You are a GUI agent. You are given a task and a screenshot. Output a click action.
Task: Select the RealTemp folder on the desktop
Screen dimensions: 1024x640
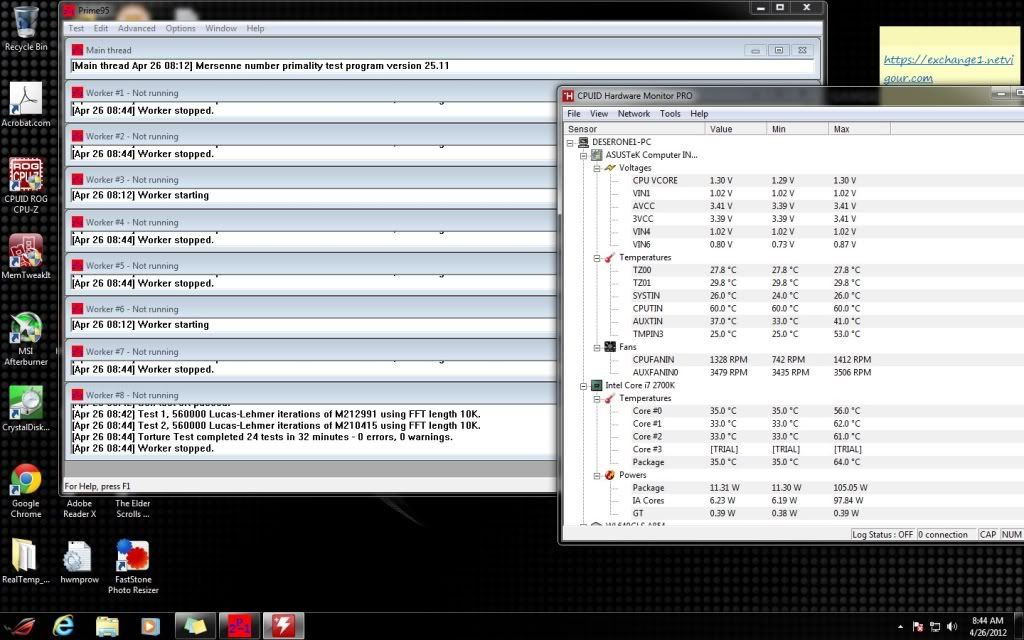[x=26, y=561]
